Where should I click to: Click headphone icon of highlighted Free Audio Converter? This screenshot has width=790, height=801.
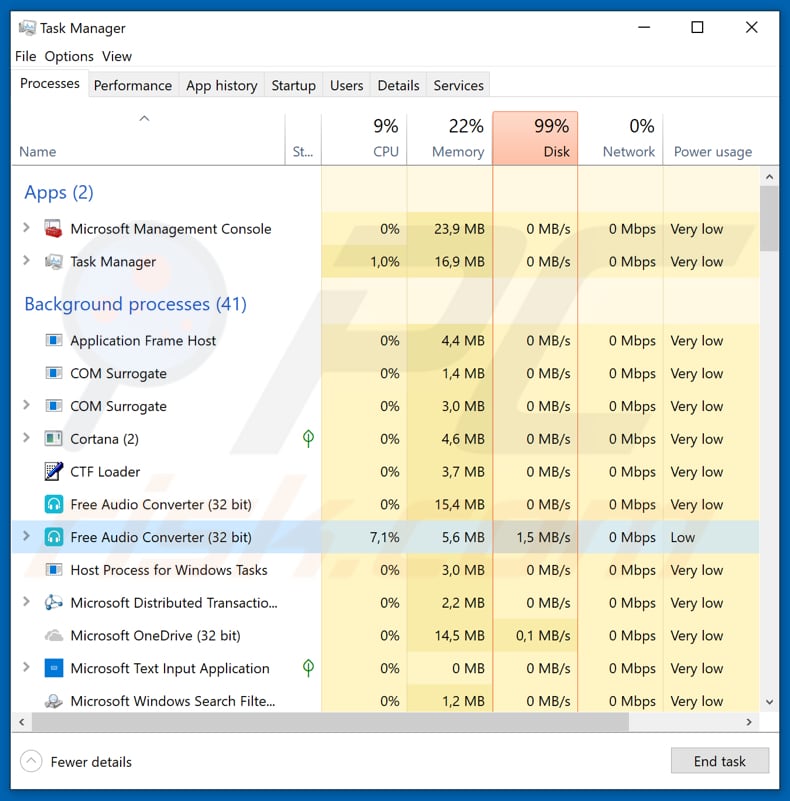point(54,537)
